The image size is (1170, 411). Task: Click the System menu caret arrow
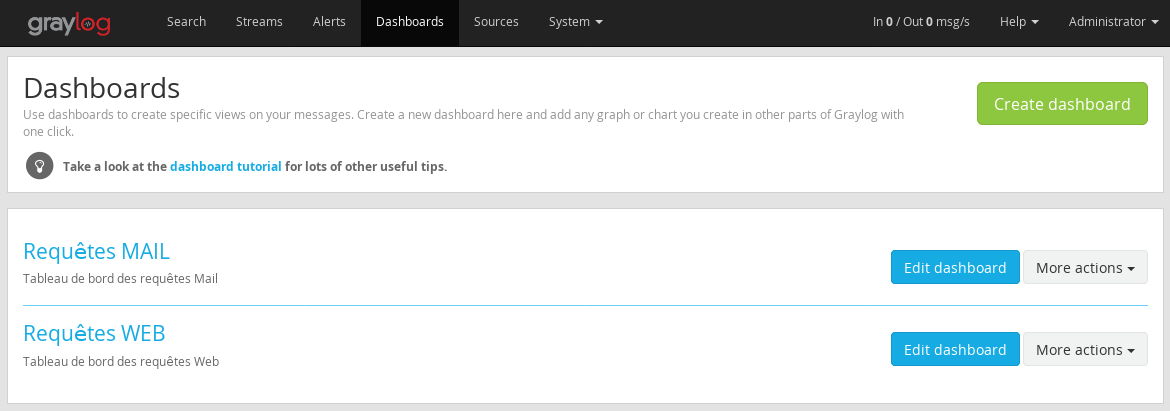pos(599,23)
